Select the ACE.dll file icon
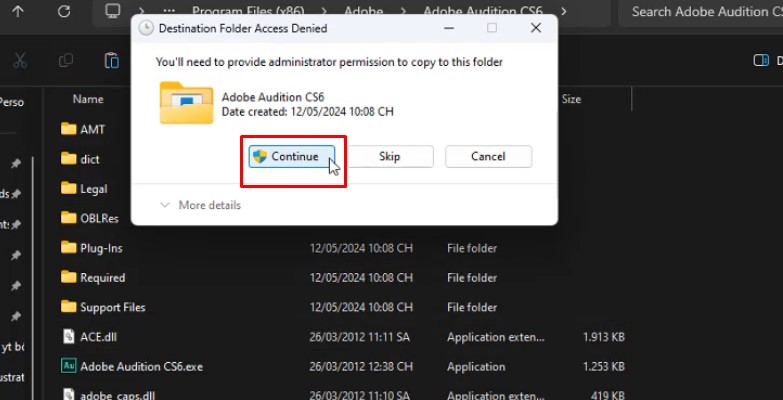This screenshot has height=400, width=783. 68,337
